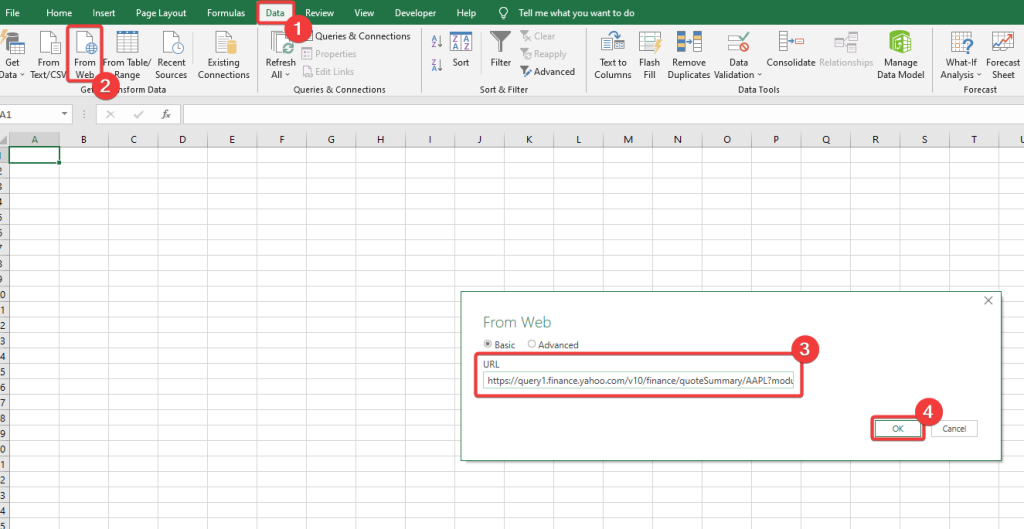Click the Tell me what you want search
The height and width of the screenshot is (529, 1024).
coord(576,13)
